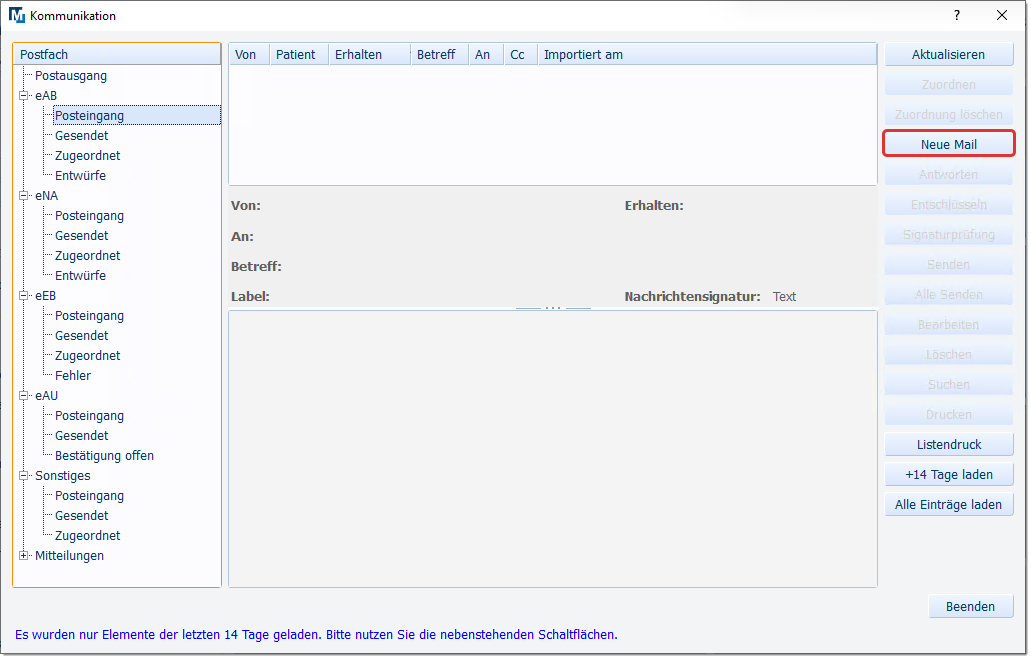Open Zugeordnet folder under eNA

point(87,256)
